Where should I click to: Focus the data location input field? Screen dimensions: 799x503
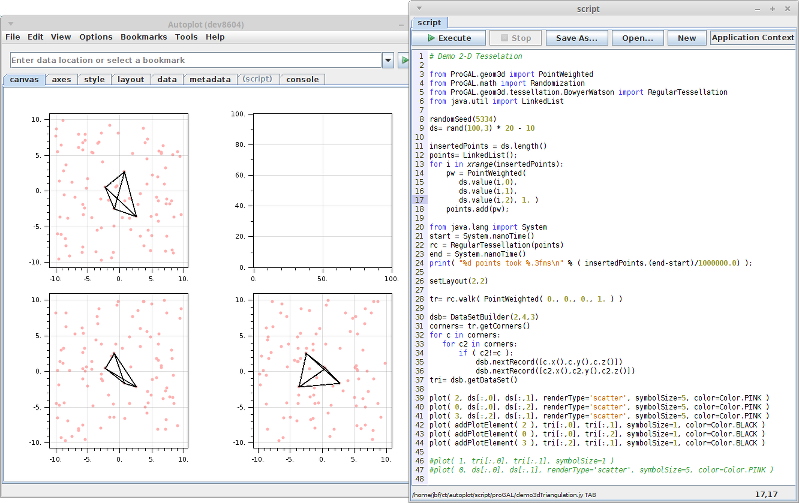[x=193, y=61]
